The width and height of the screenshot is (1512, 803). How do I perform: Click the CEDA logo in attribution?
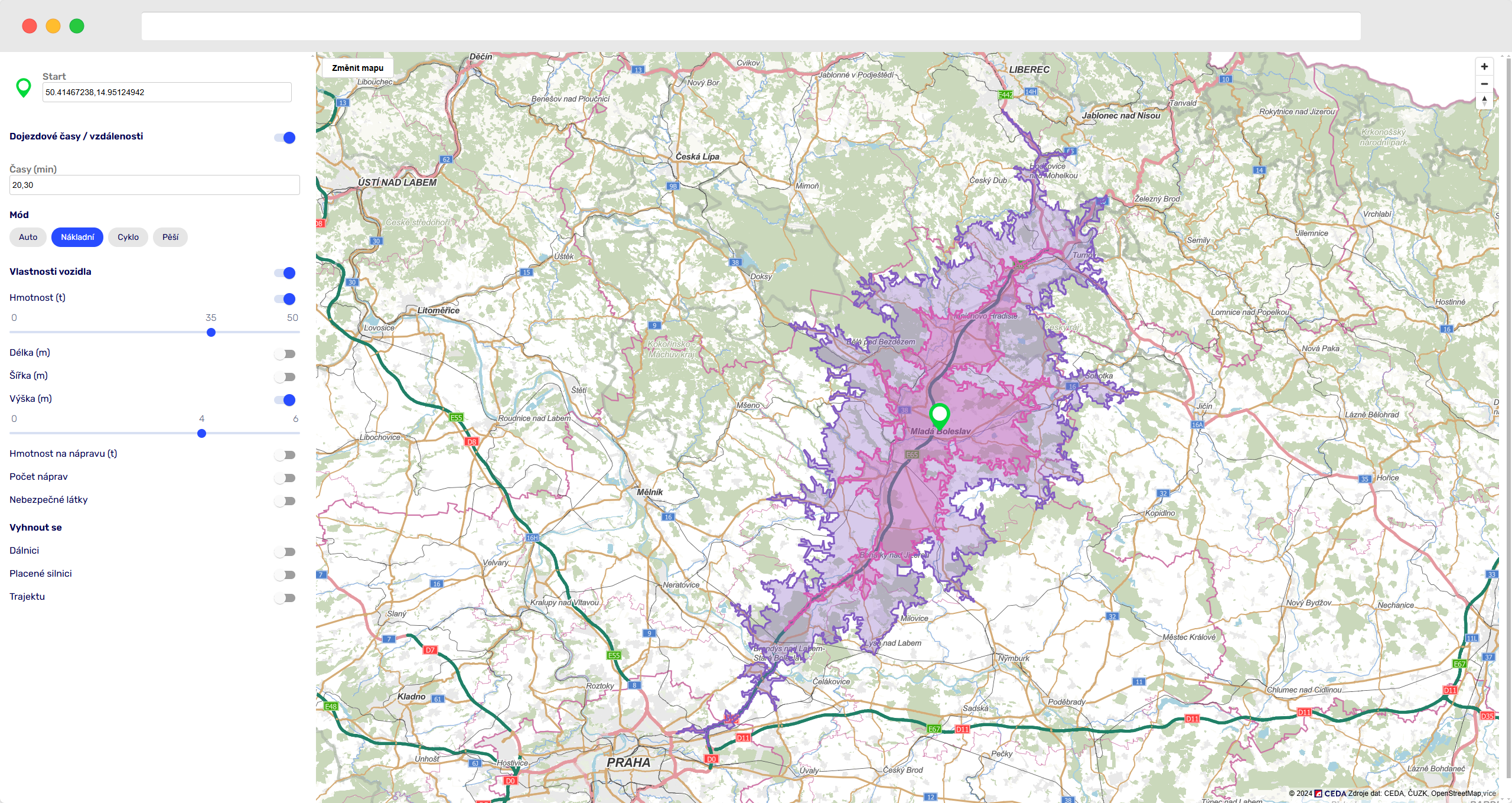(1331, 794)
